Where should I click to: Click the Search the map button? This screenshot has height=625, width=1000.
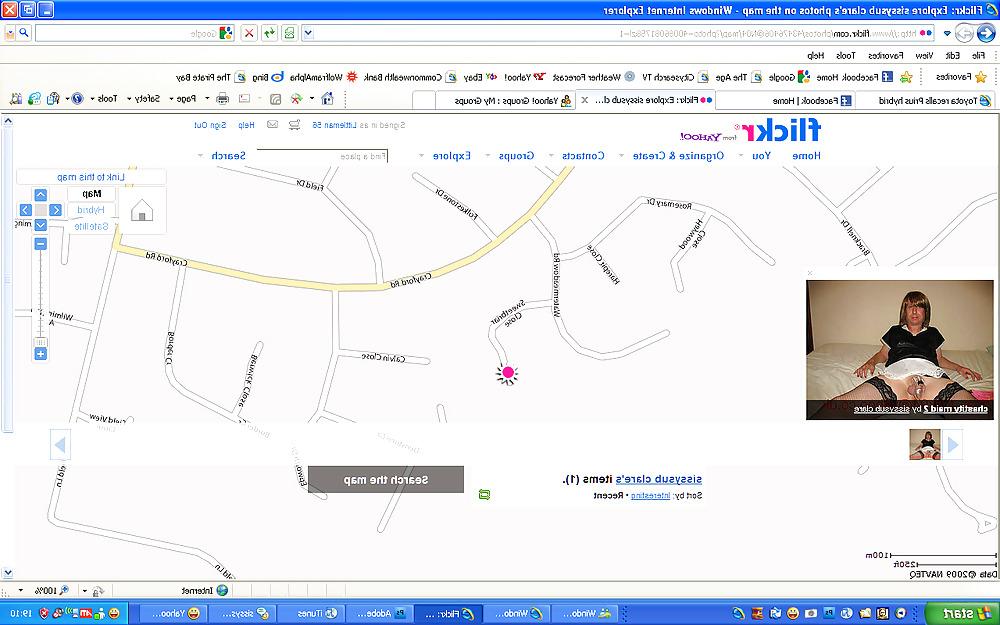(386, 480)
